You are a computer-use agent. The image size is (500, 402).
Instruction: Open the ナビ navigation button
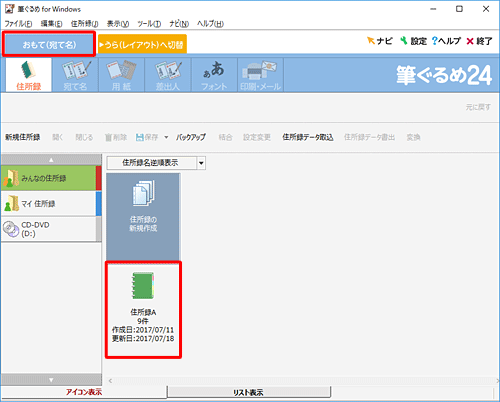pos(379,41)
